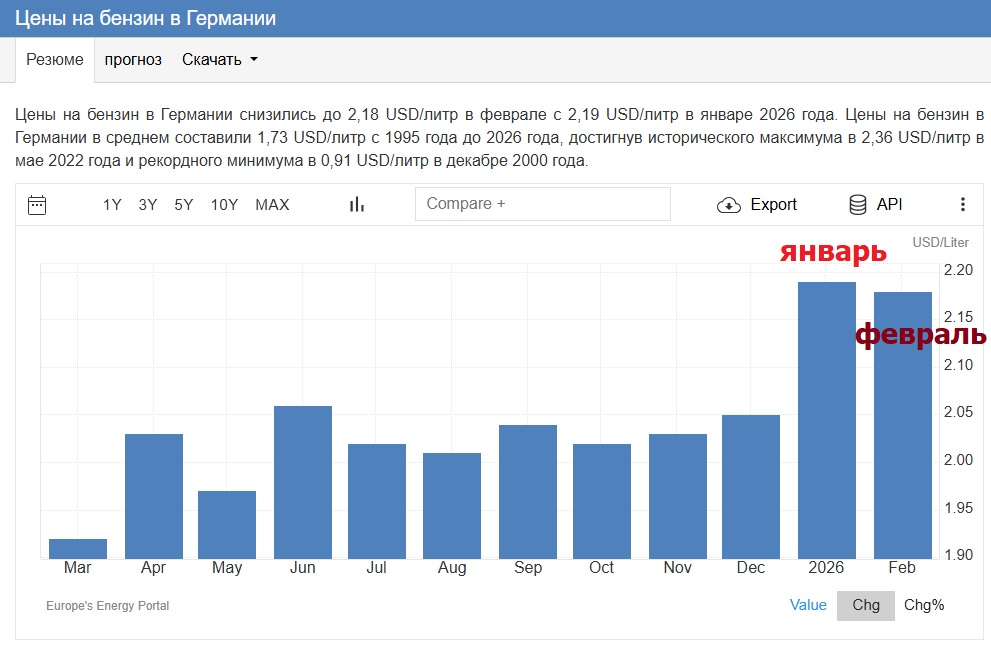The image size is (991, 649).
Task: Select the 5Y time range
Action: [x=184, y=205]
